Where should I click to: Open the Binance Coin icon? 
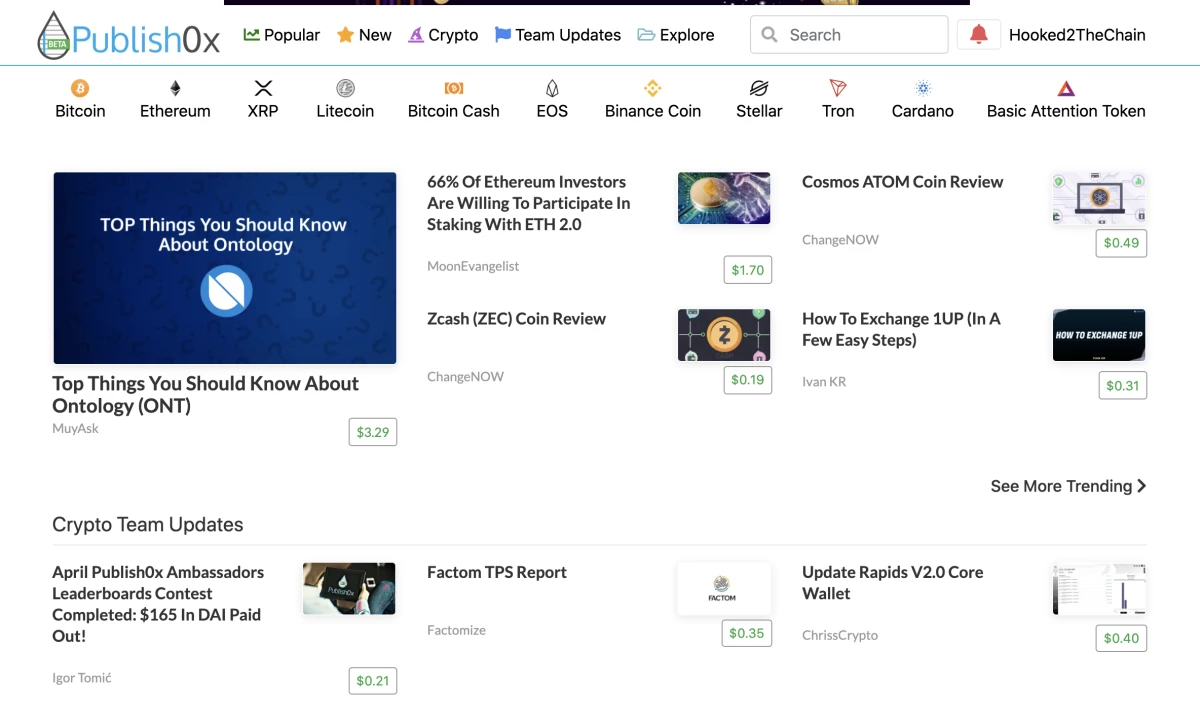[x=652, y=88]
